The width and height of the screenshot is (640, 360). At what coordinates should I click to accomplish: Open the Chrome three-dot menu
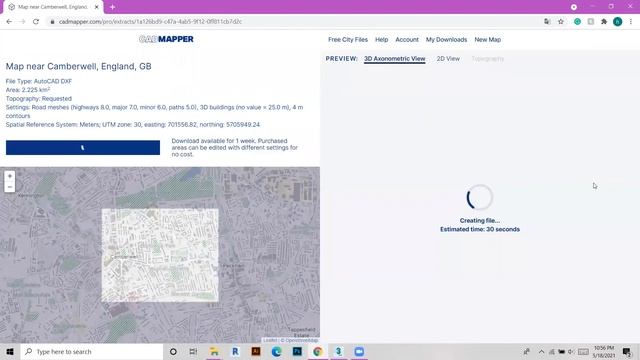[631, 22]
